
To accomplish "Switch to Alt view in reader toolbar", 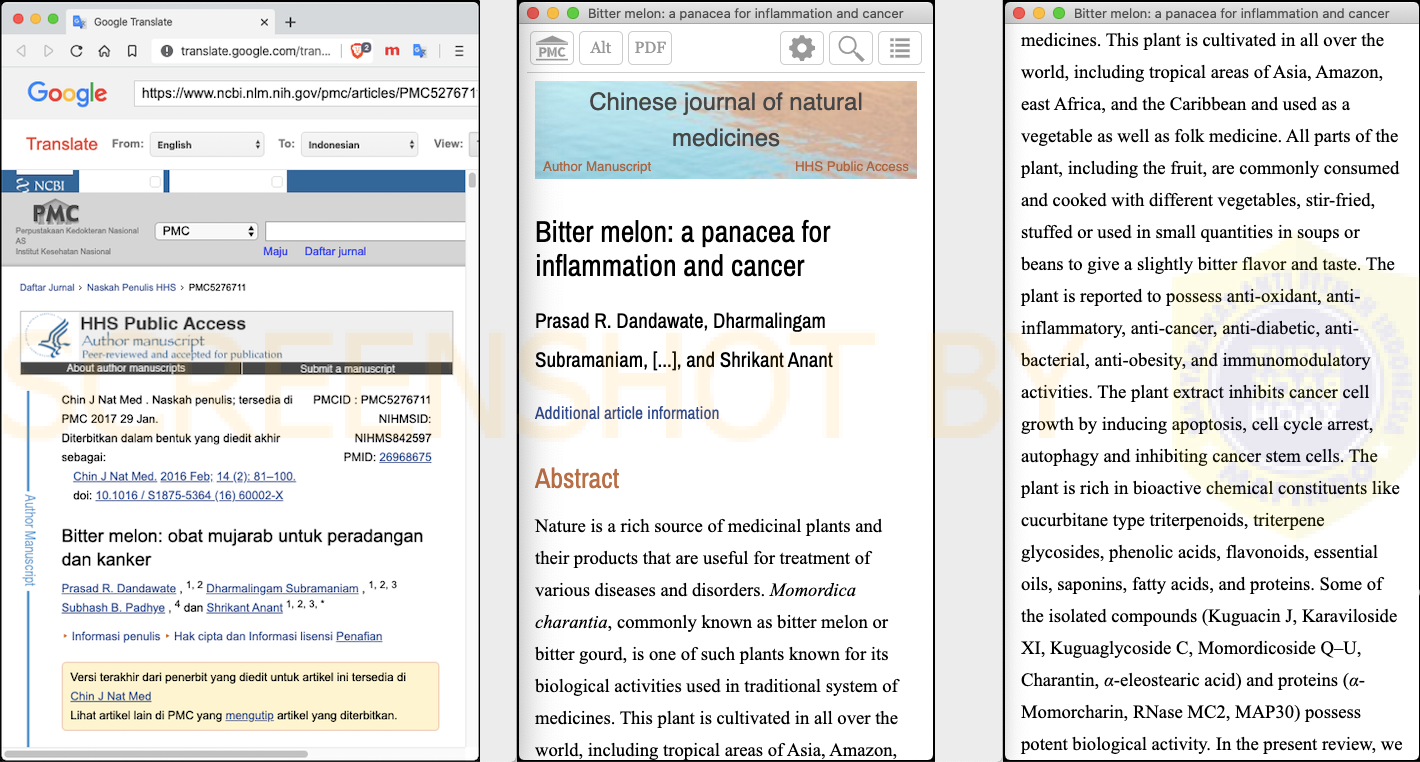I will 601,48.
